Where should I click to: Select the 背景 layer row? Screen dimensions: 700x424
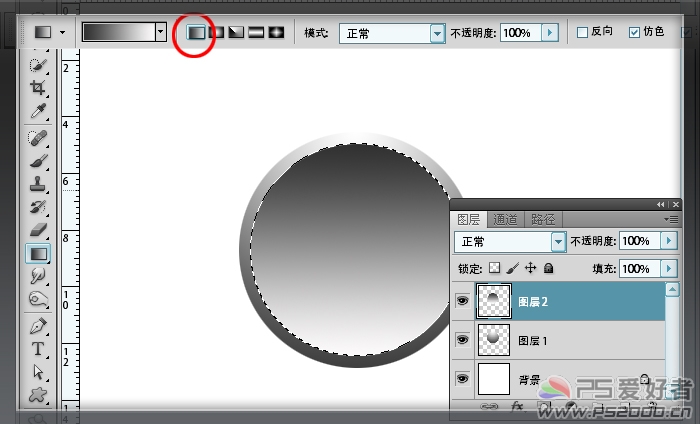(x=558, y=379)
